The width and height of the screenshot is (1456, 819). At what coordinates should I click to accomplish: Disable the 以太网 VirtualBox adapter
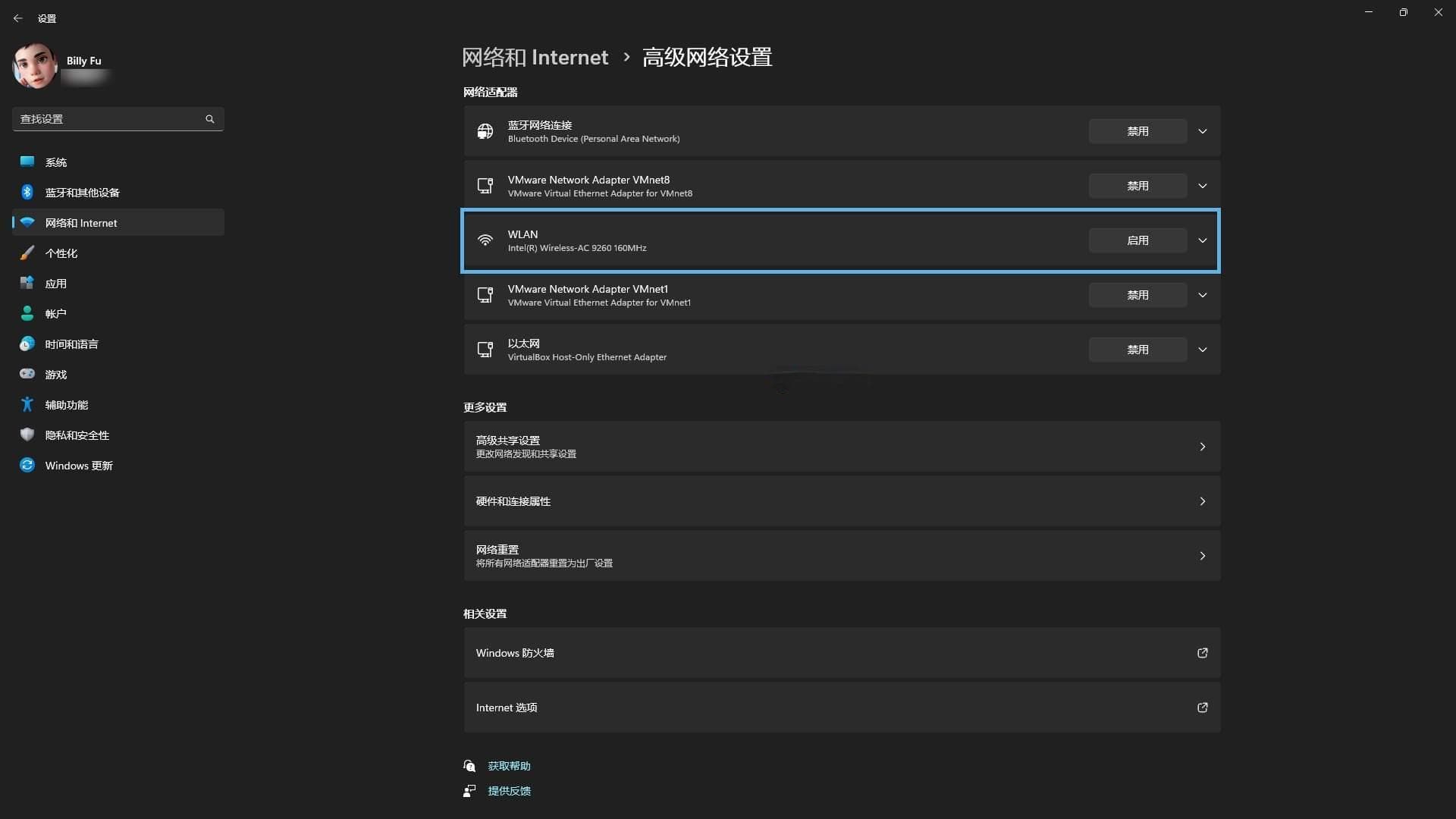coord(1137,350)
